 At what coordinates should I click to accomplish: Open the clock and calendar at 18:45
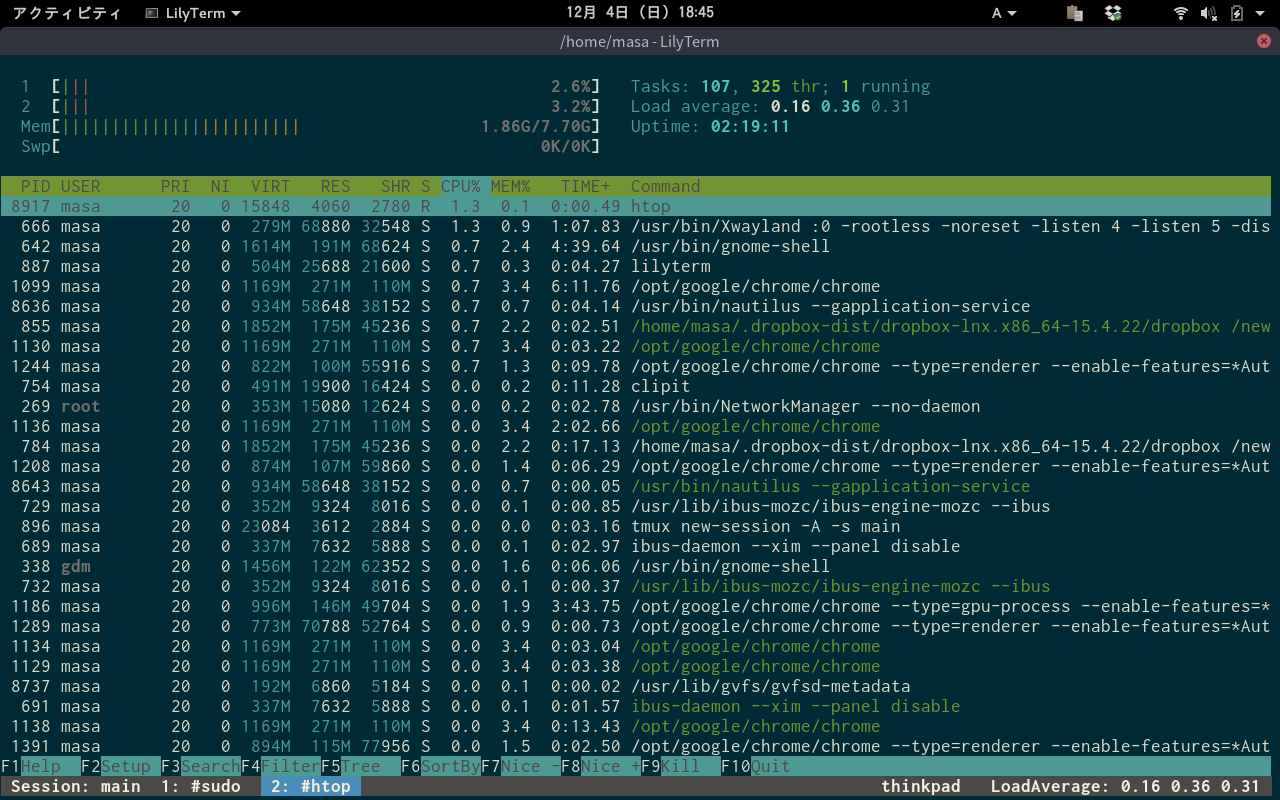(640, 13)
